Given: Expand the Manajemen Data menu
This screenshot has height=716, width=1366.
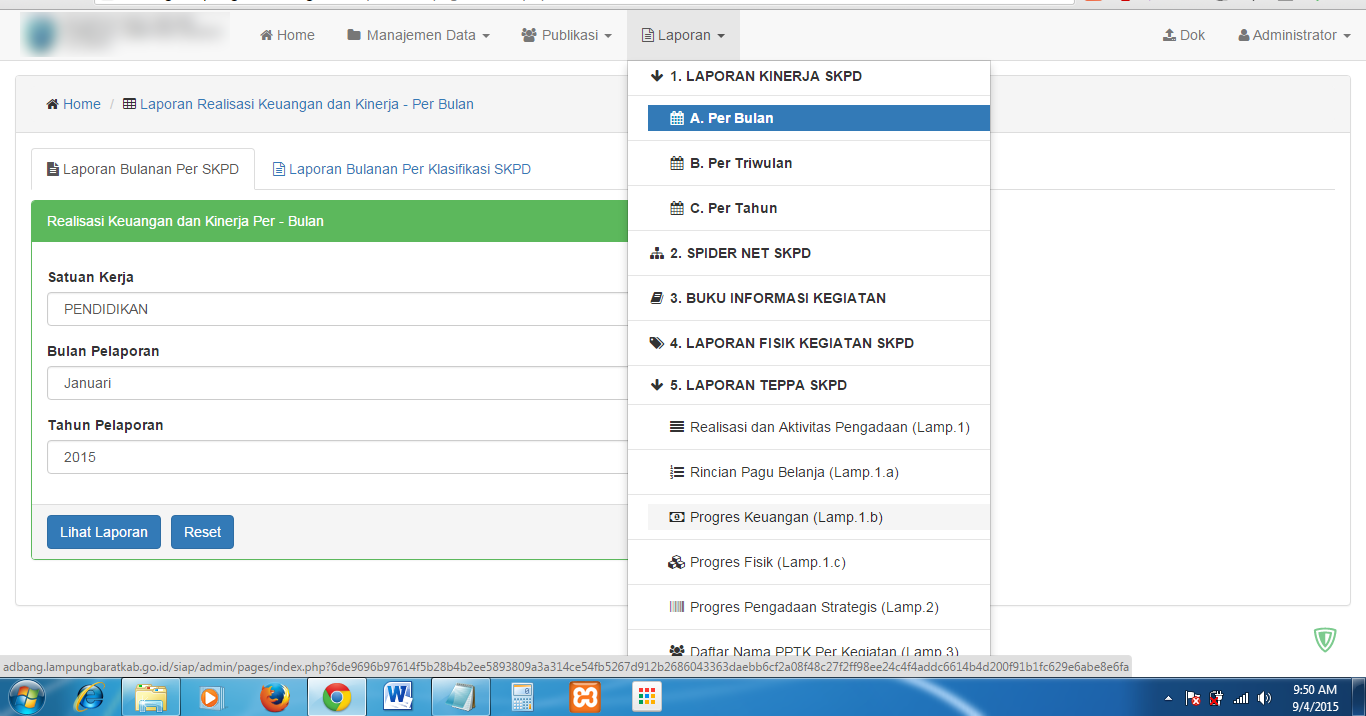Looking at the screenshot, I should click(418, 35).
